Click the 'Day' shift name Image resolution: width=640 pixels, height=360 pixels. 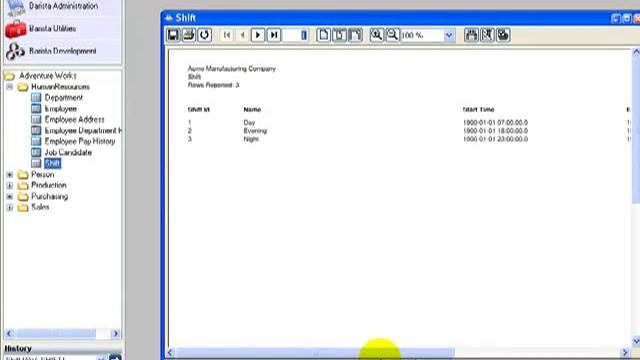pyautogui.click(x=249, y=122)
